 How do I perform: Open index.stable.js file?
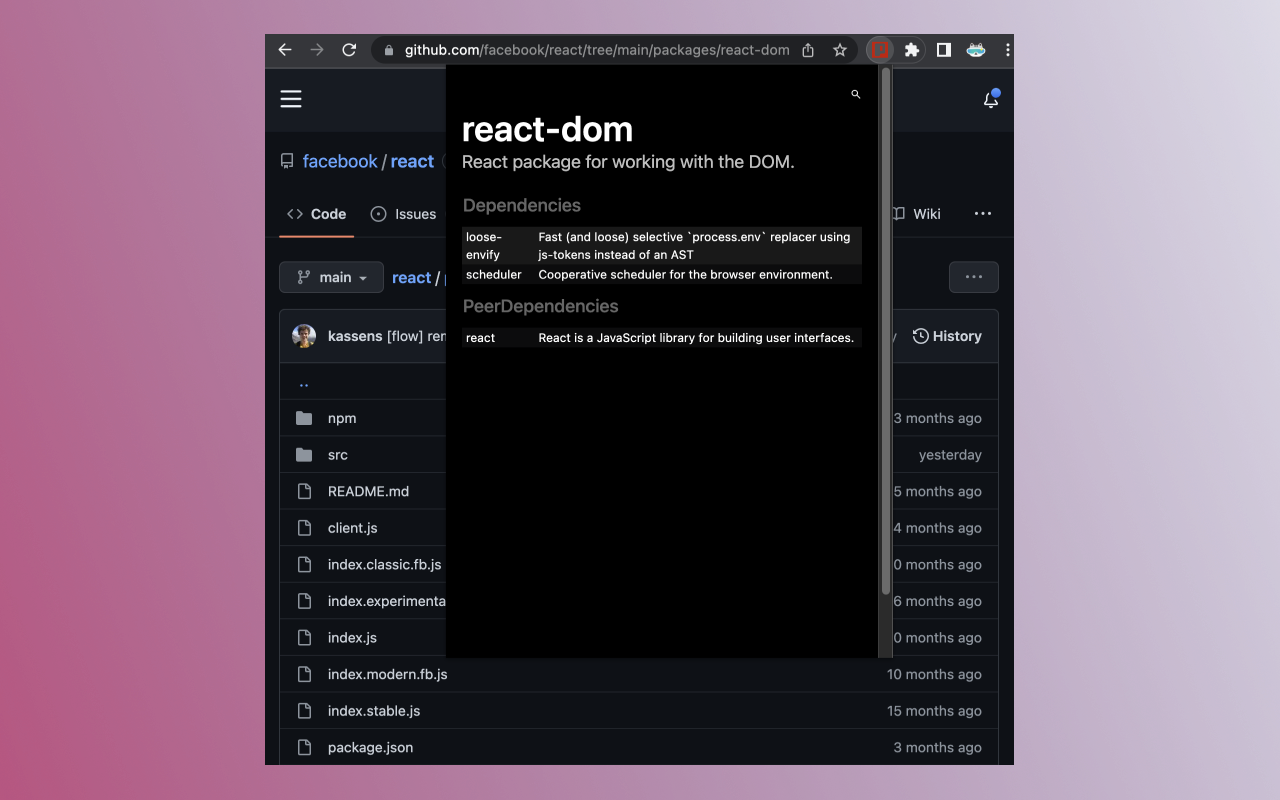coord(374,711)
